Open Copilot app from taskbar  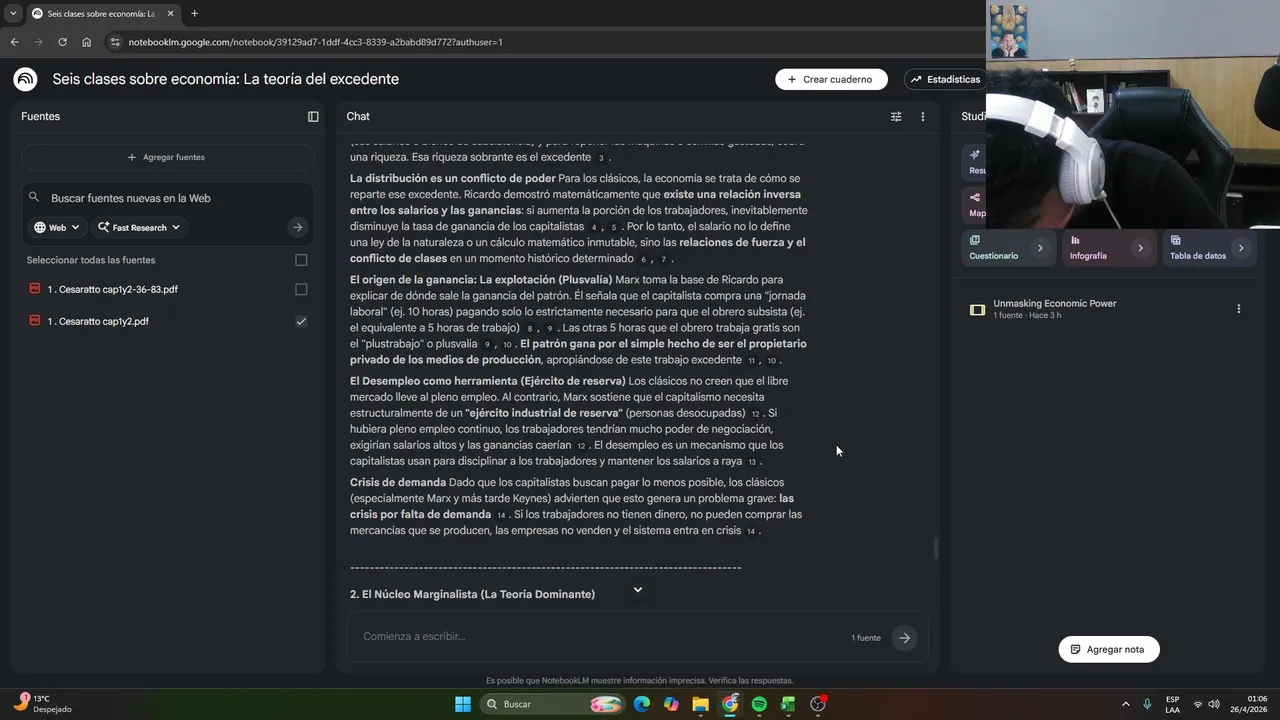671,704
